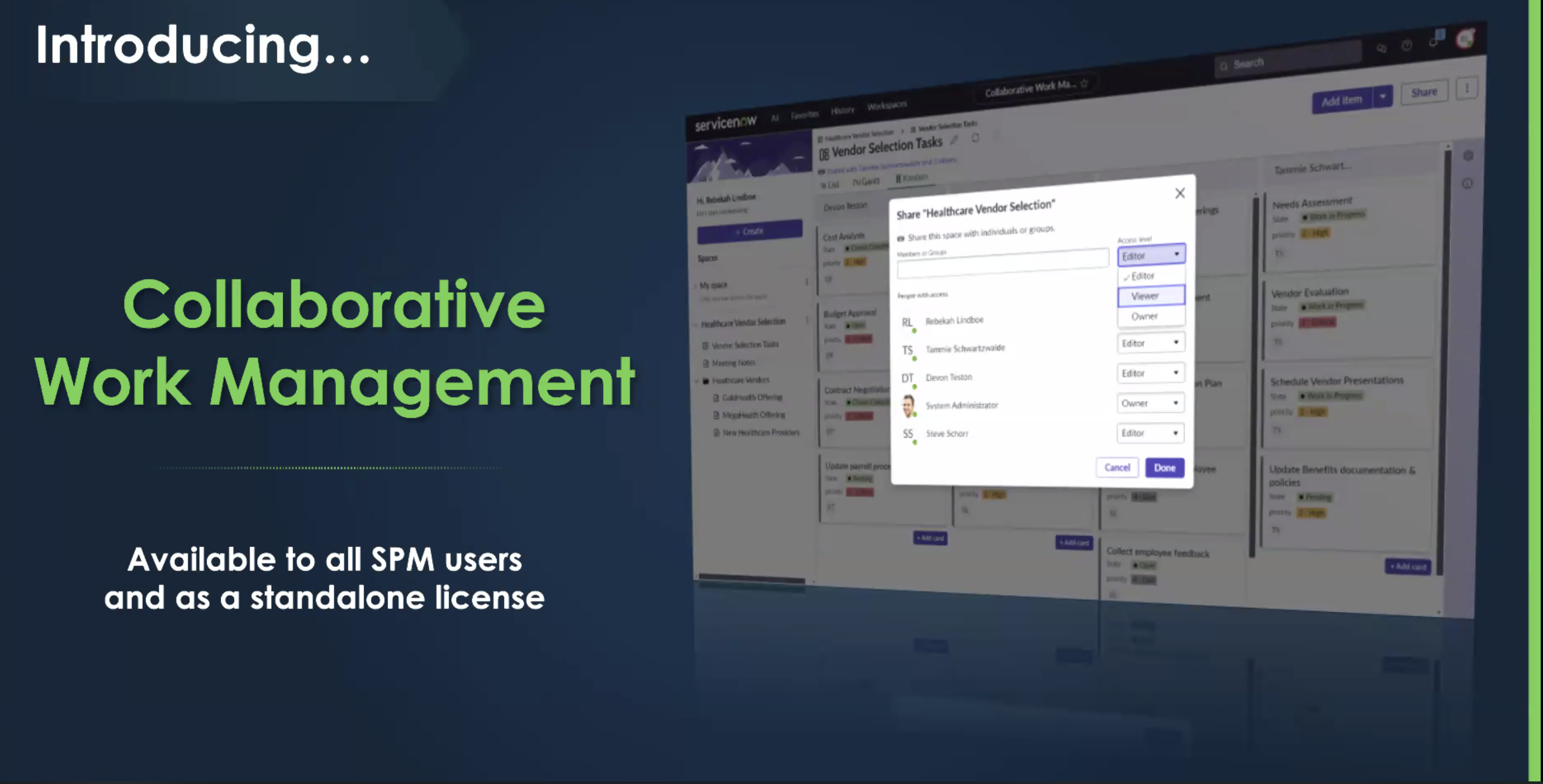Click Cancel button on share dialog
Image resolution: width=1543 pixels, height=784 pixels.
(x=1117, y=467)
